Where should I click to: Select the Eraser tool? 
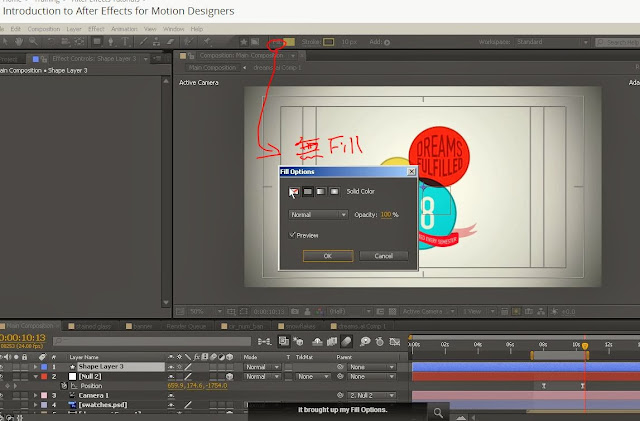[x=170, y=41]
